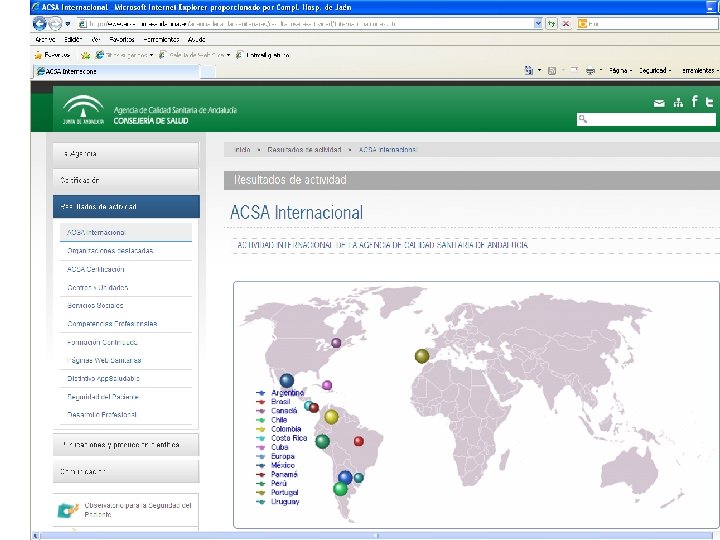
Task: Open Servicios Sociales sidebar link
Action: coord(95,305)
